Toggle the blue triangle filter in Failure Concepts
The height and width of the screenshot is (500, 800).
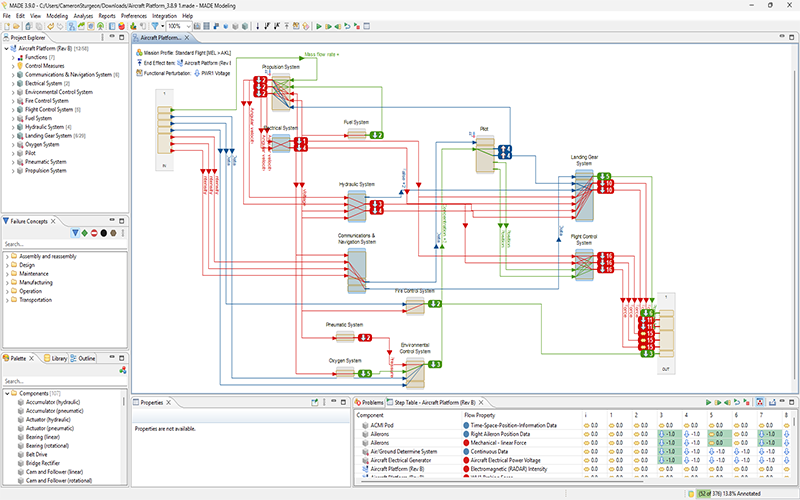[x=75, y=233]
